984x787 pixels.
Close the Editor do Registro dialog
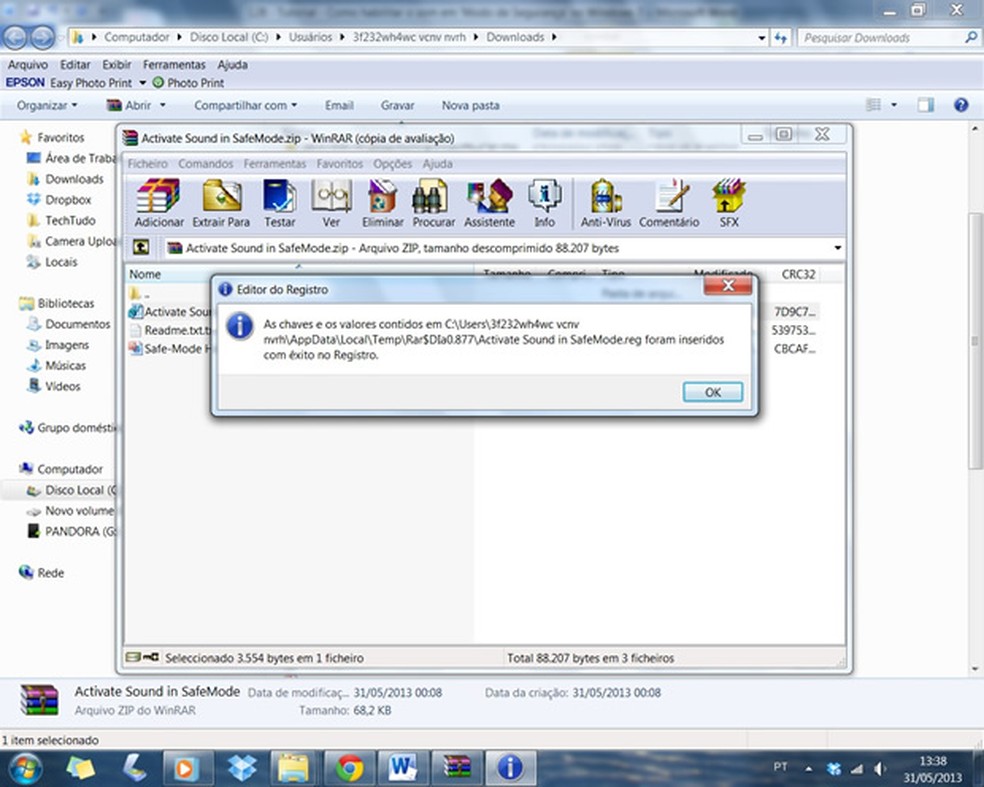click(728, 286)
